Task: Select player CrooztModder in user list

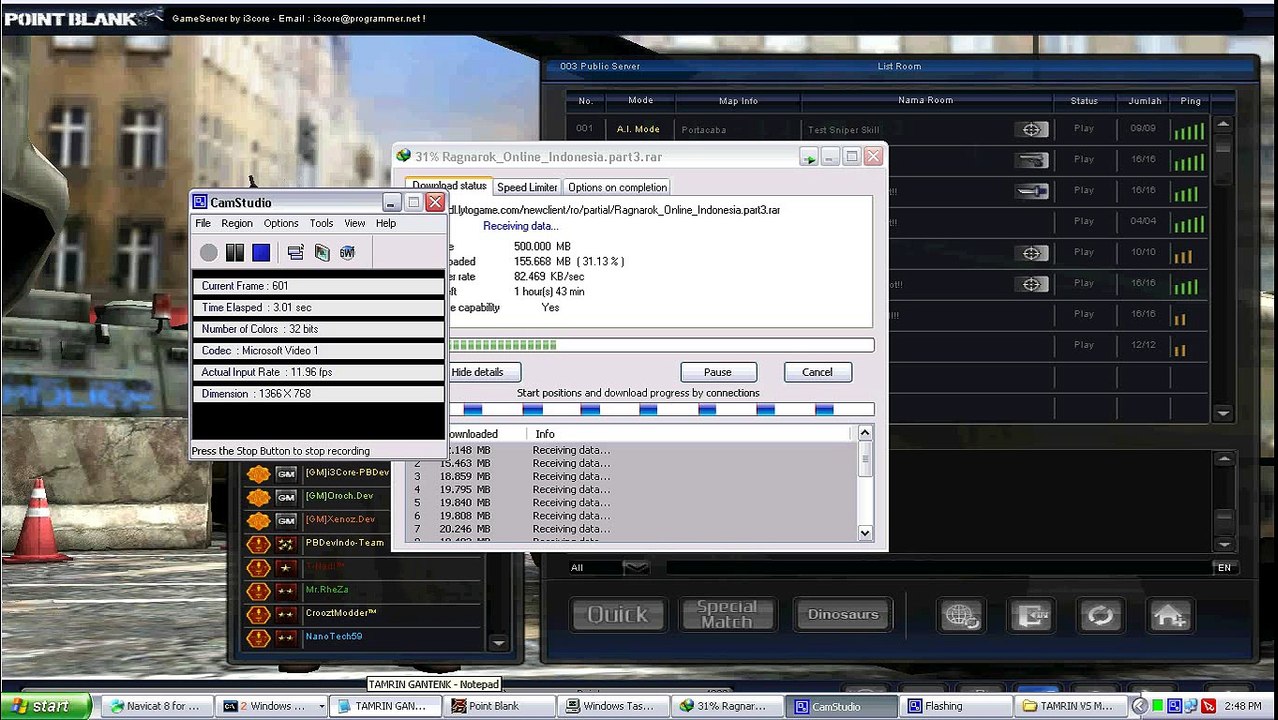Action: [x=341, y=613]
